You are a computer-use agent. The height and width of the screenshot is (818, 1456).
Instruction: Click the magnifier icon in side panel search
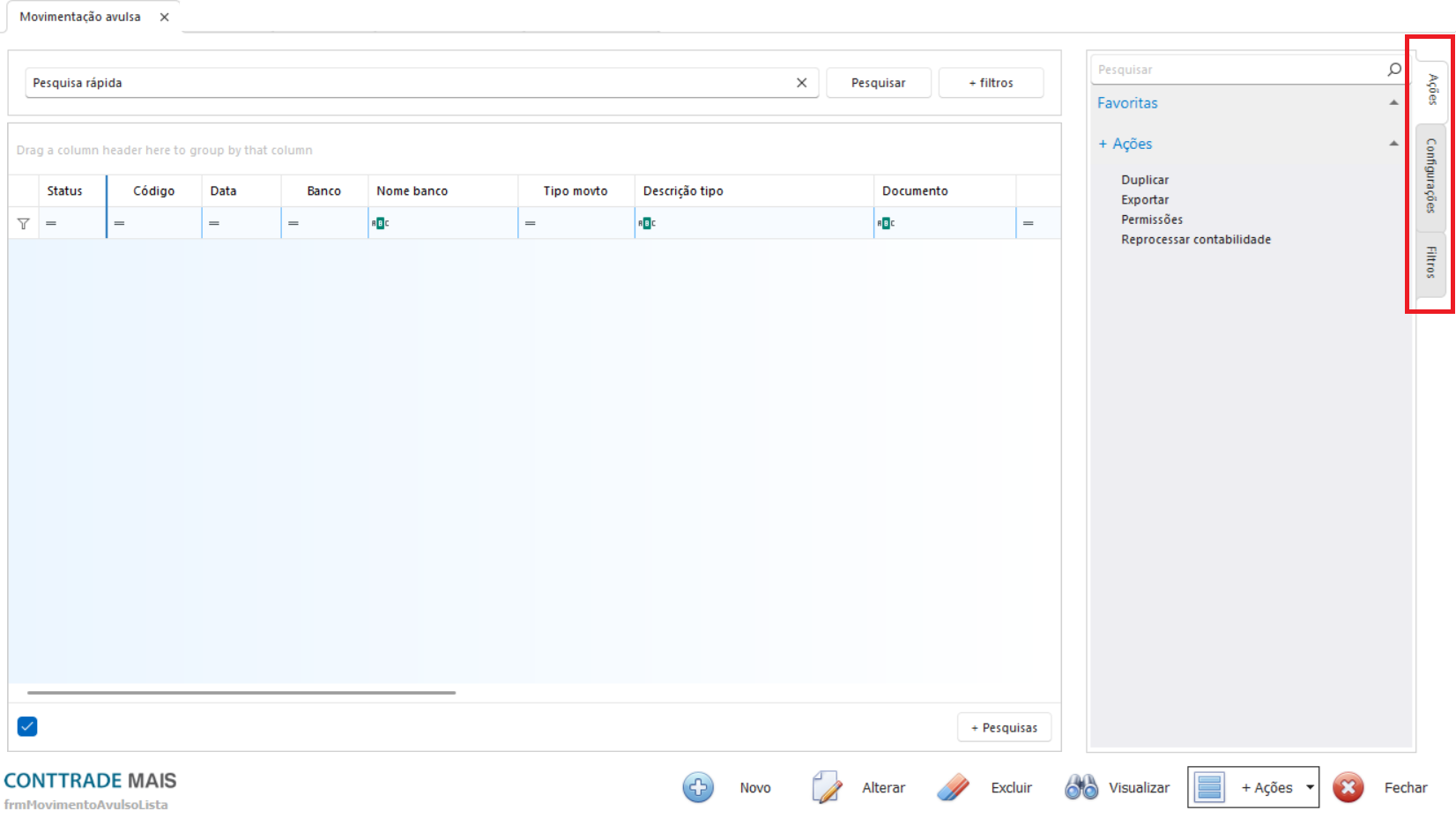pos(1393,70)
